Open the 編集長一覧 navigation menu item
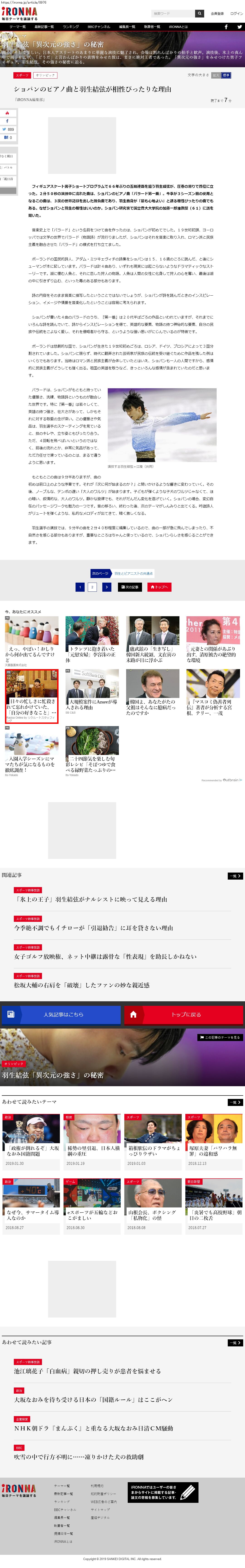 pyautogui.click(x=127, y=27)
